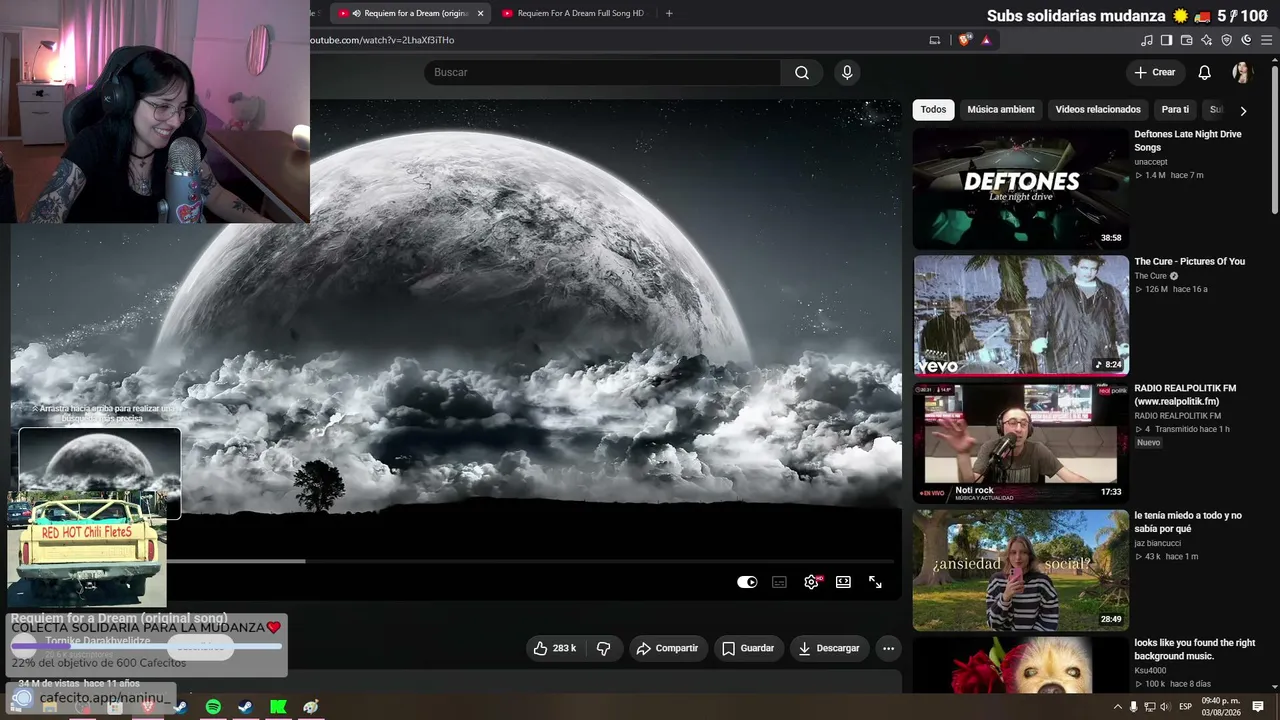Open the browser hamburger menu

[x=1266, y=40]
